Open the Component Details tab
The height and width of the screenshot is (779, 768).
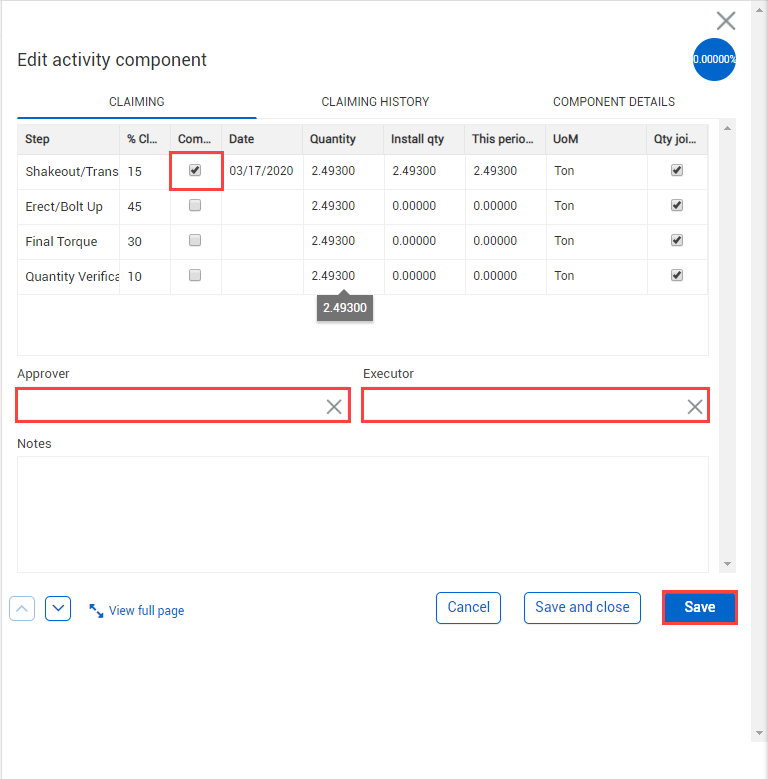pyautogui.click(x=613, y=102)
